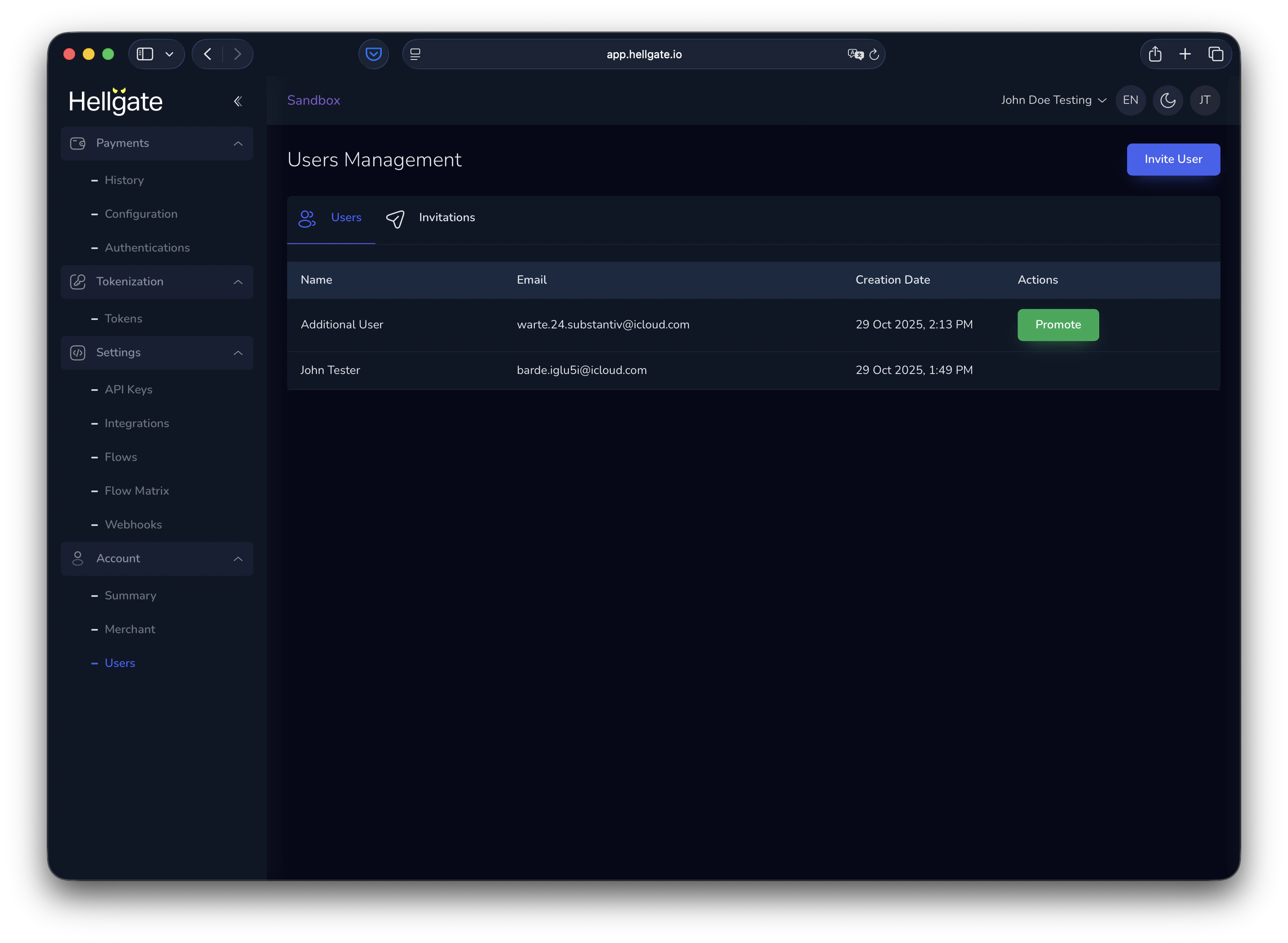
Task: Select the John Tester name cell
Action: coord(330,371)
